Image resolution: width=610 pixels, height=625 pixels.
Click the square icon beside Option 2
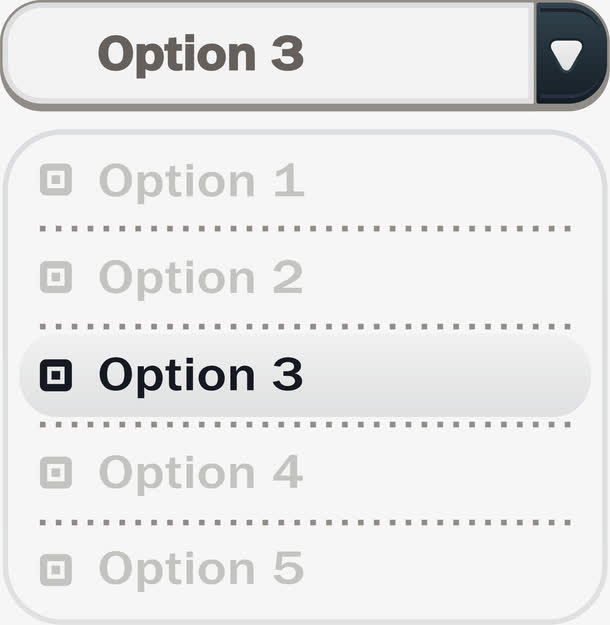coord(56,277)
